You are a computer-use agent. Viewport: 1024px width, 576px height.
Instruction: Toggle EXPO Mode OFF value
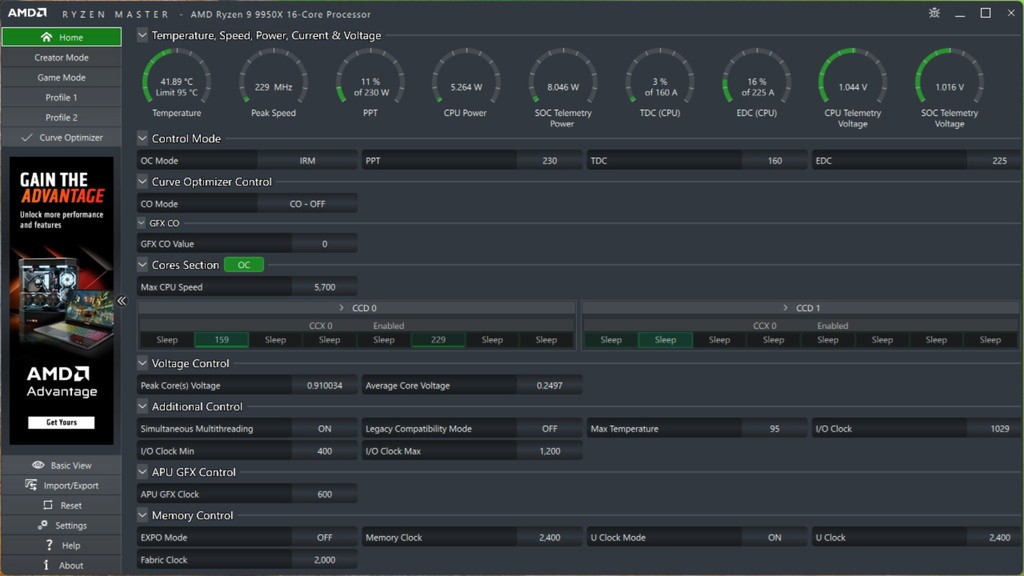(x=324, y=538)
